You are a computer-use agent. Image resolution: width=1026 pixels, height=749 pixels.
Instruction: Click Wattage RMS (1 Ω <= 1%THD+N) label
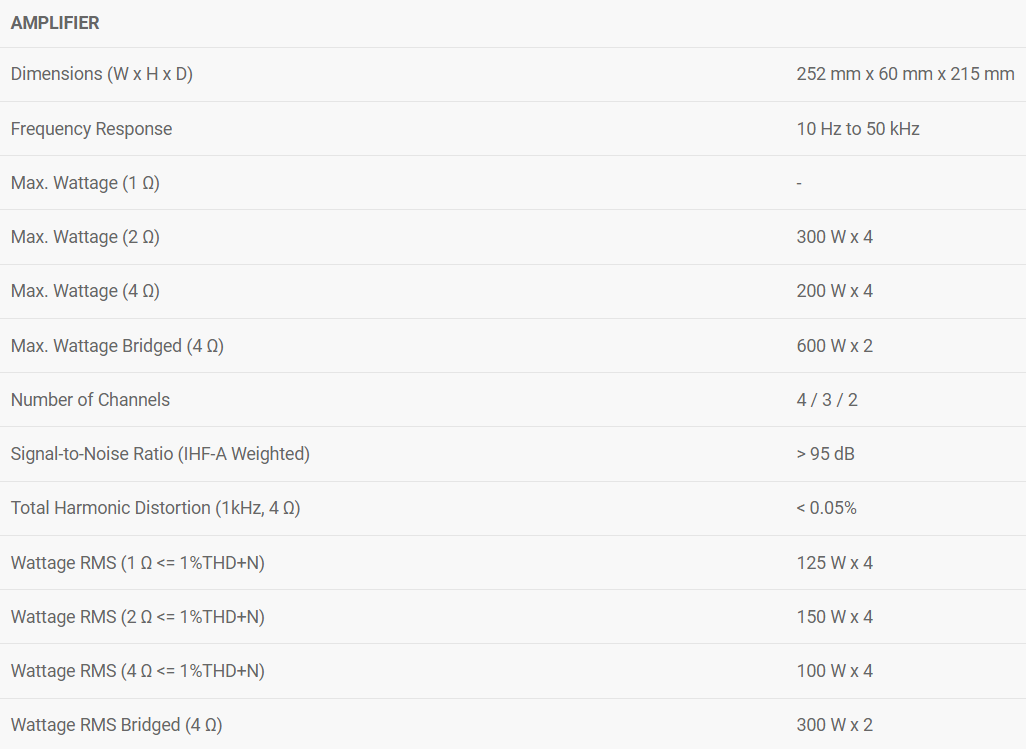click(x=137, y=563)
